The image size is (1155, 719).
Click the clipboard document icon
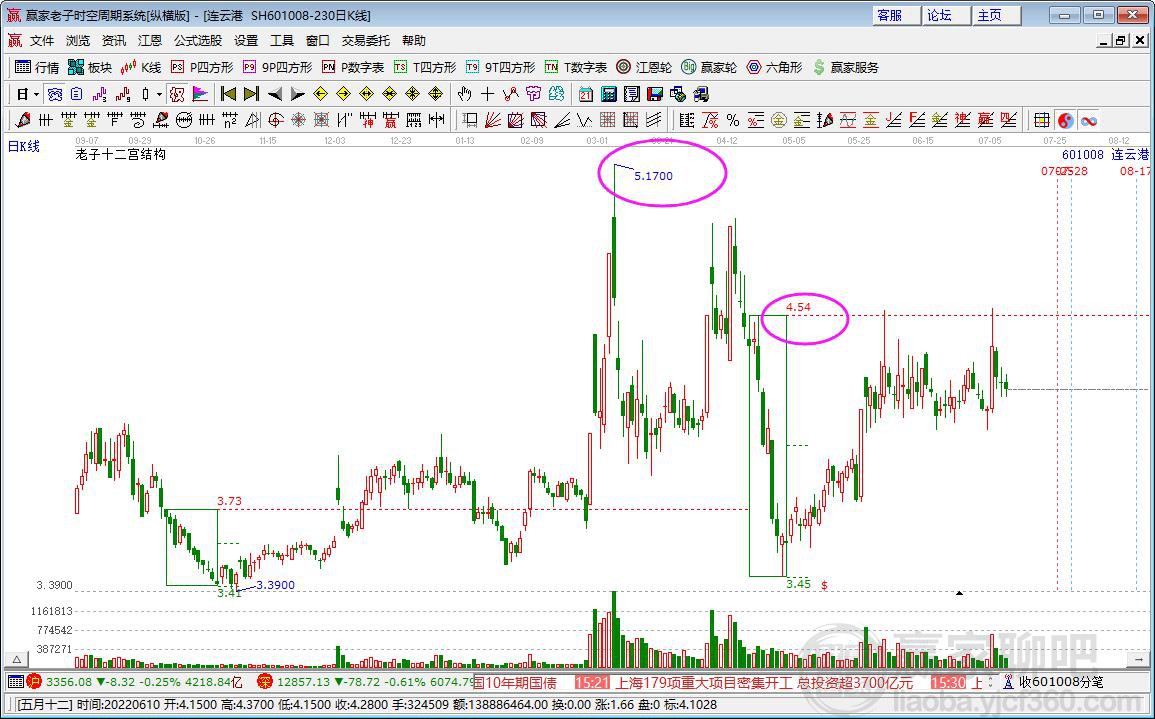pyautogui.click(x=75, y=94)
